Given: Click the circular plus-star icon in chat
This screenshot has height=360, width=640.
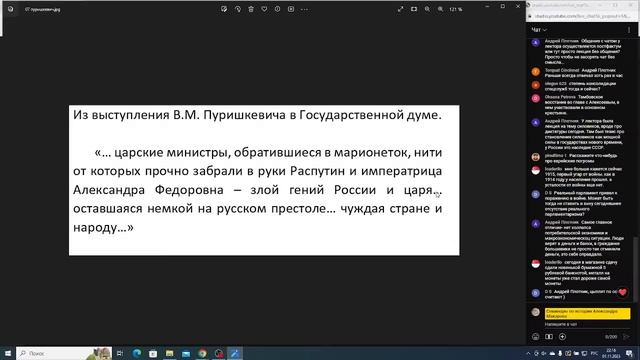Looking at the screenshot, I should coord(562,337).
